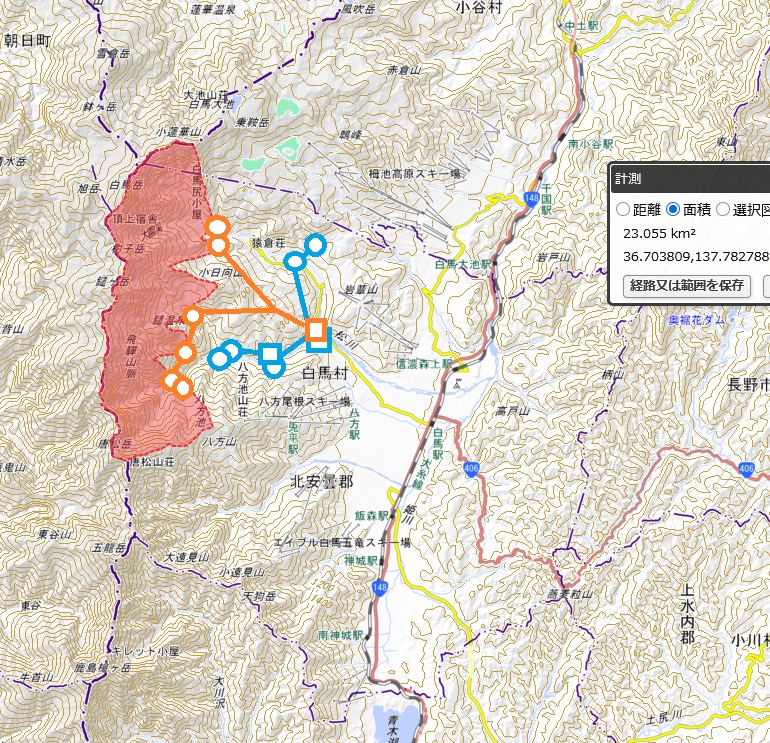
Task: Click the 白馬村 village label on map
Action: 323,371
